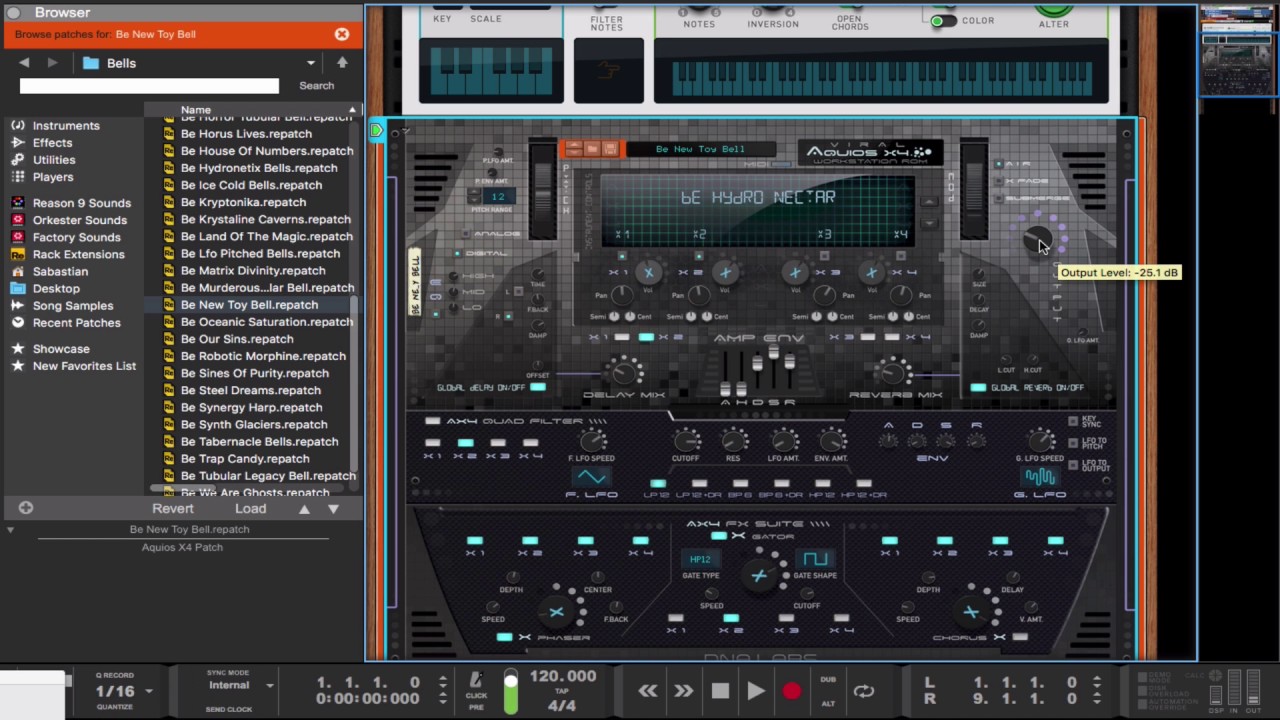Image resolution: width=1280 pixels, height=720 pixels.
Task: Enable the LFO to Output checkbox
Action: click(1073, 464)
